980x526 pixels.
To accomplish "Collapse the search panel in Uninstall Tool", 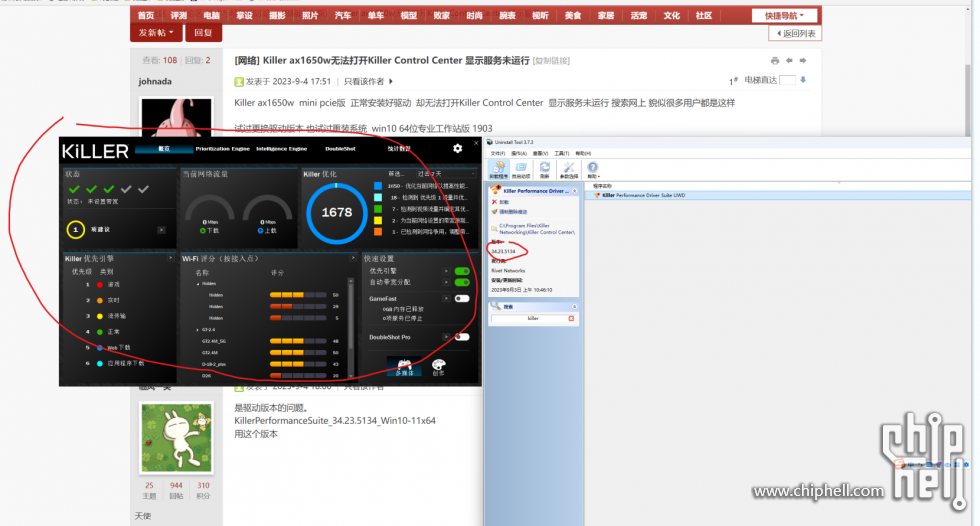I will pyautogui.click(x=574, y=307).
